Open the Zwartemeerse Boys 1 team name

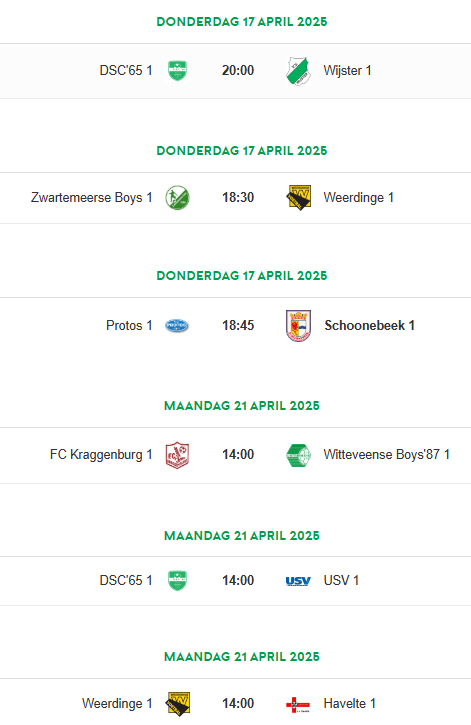[92, 198]
